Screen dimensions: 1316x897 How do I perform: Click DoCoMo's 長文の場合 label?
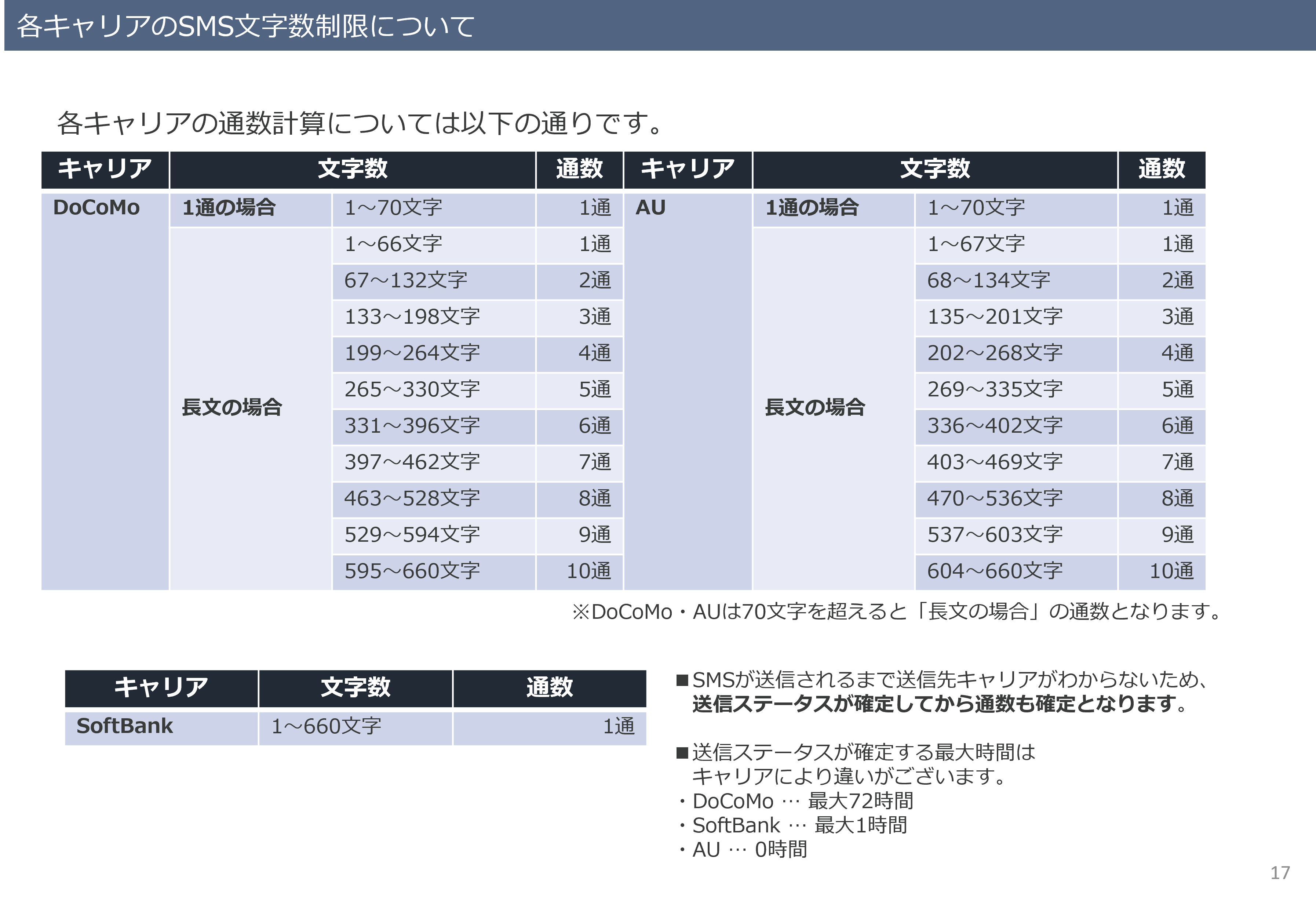coord(232,407)
